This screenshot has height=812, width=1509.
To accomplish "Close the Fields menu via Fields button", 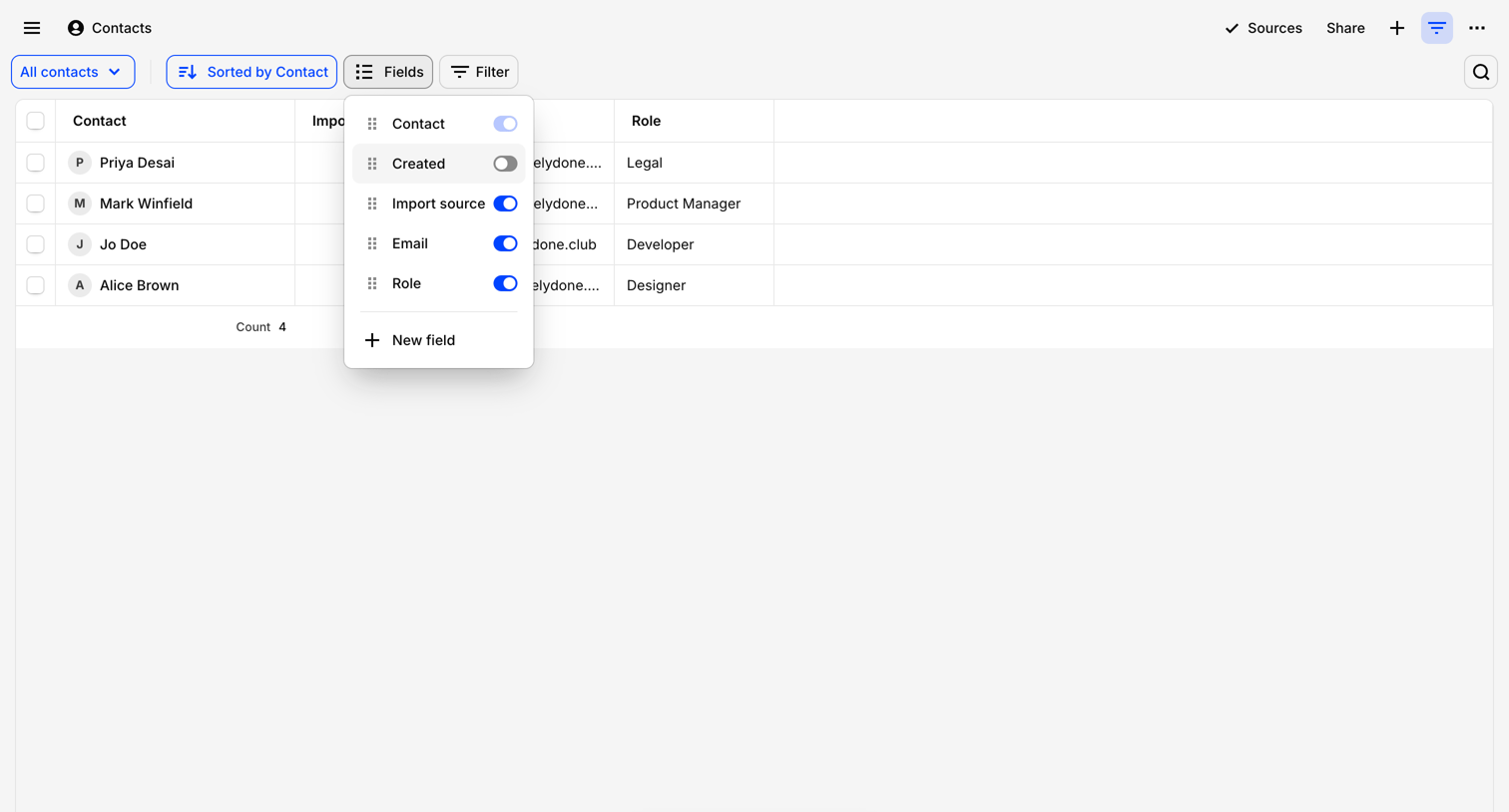I will tap(388, 72).
